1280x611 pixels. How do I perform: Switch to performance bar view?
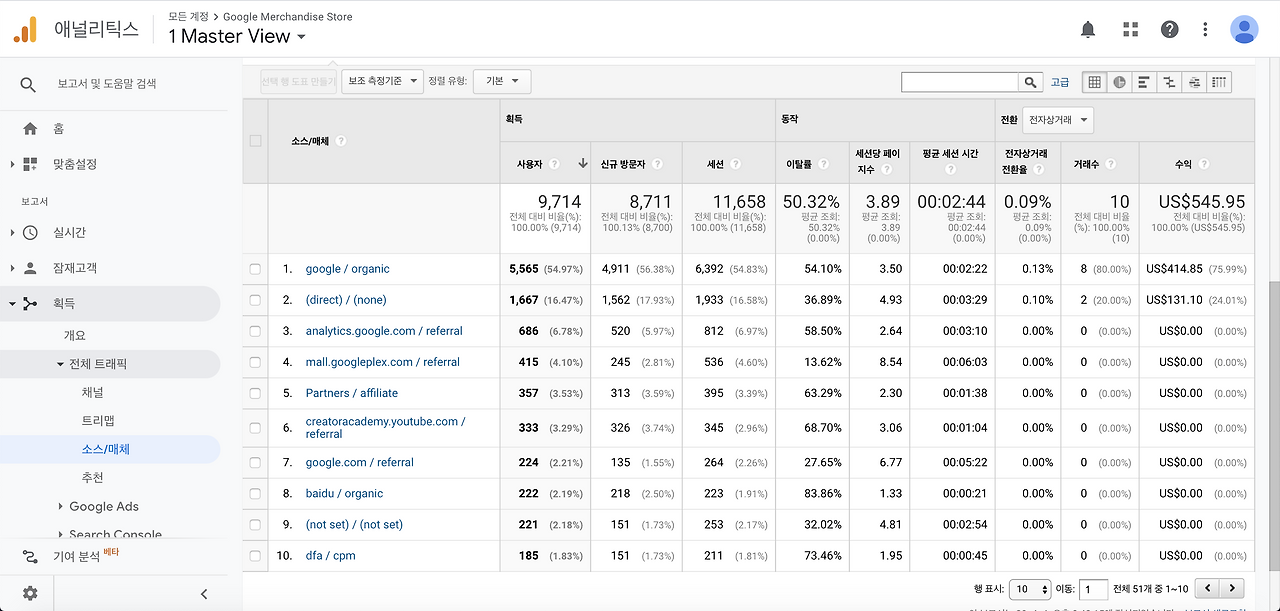click(1144, 82)
